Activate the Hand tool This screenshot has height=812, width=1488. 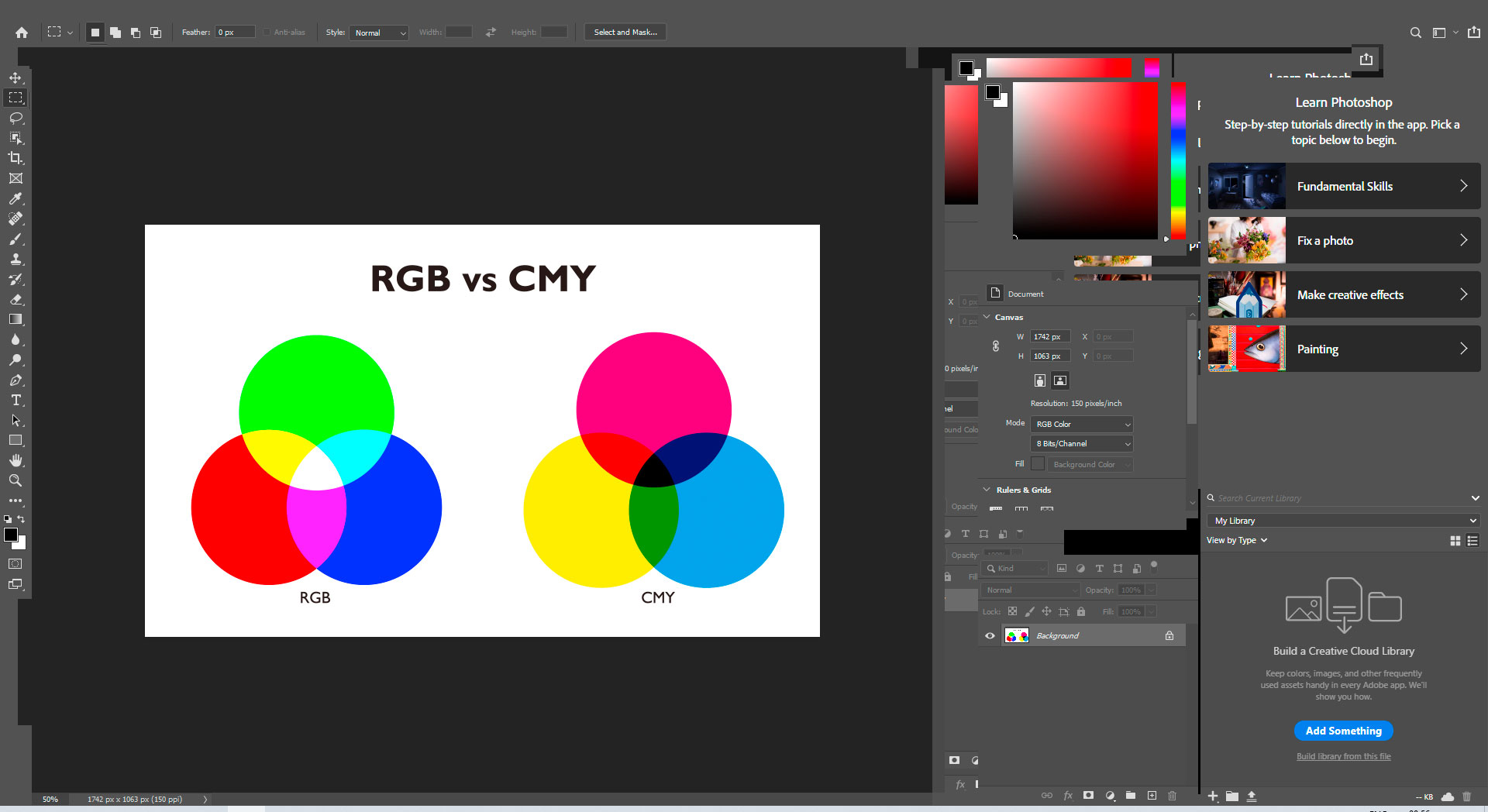click(x=15, y=460)
